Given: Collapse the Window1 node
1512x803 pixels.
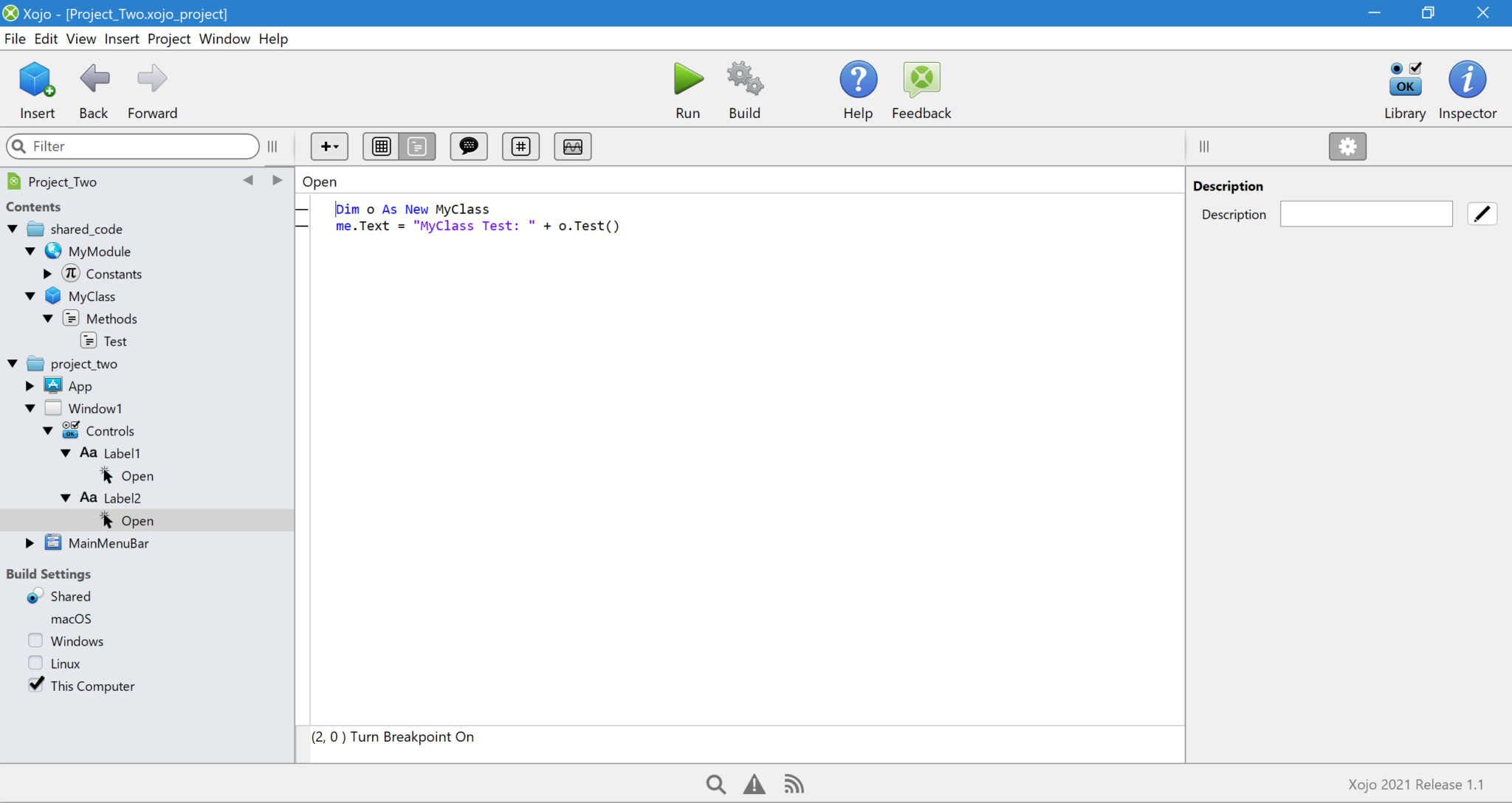Looking at the screenshot, I should [x=30, y=408].
